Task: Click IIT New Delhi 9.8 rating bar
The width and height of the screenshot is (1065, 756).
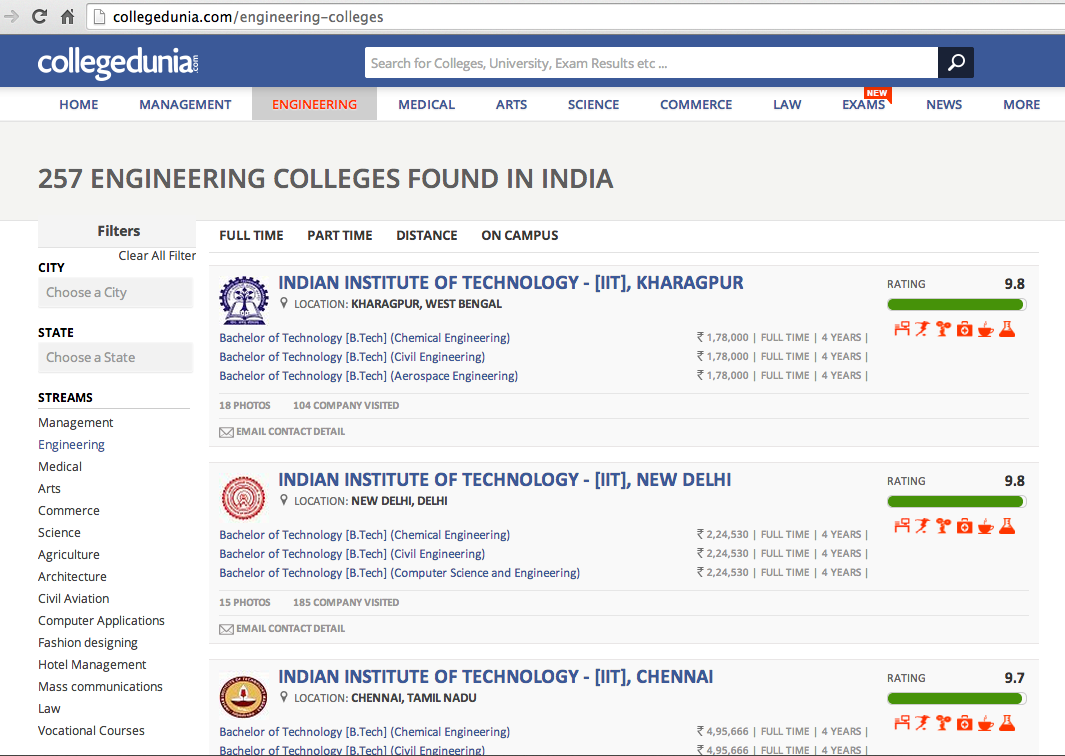Action: 956,501
